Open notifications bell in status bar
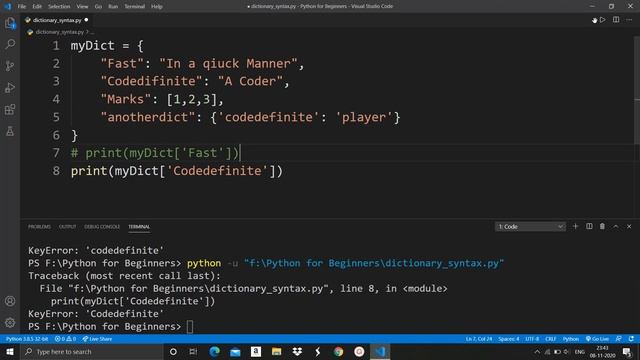 pos(631,339)
